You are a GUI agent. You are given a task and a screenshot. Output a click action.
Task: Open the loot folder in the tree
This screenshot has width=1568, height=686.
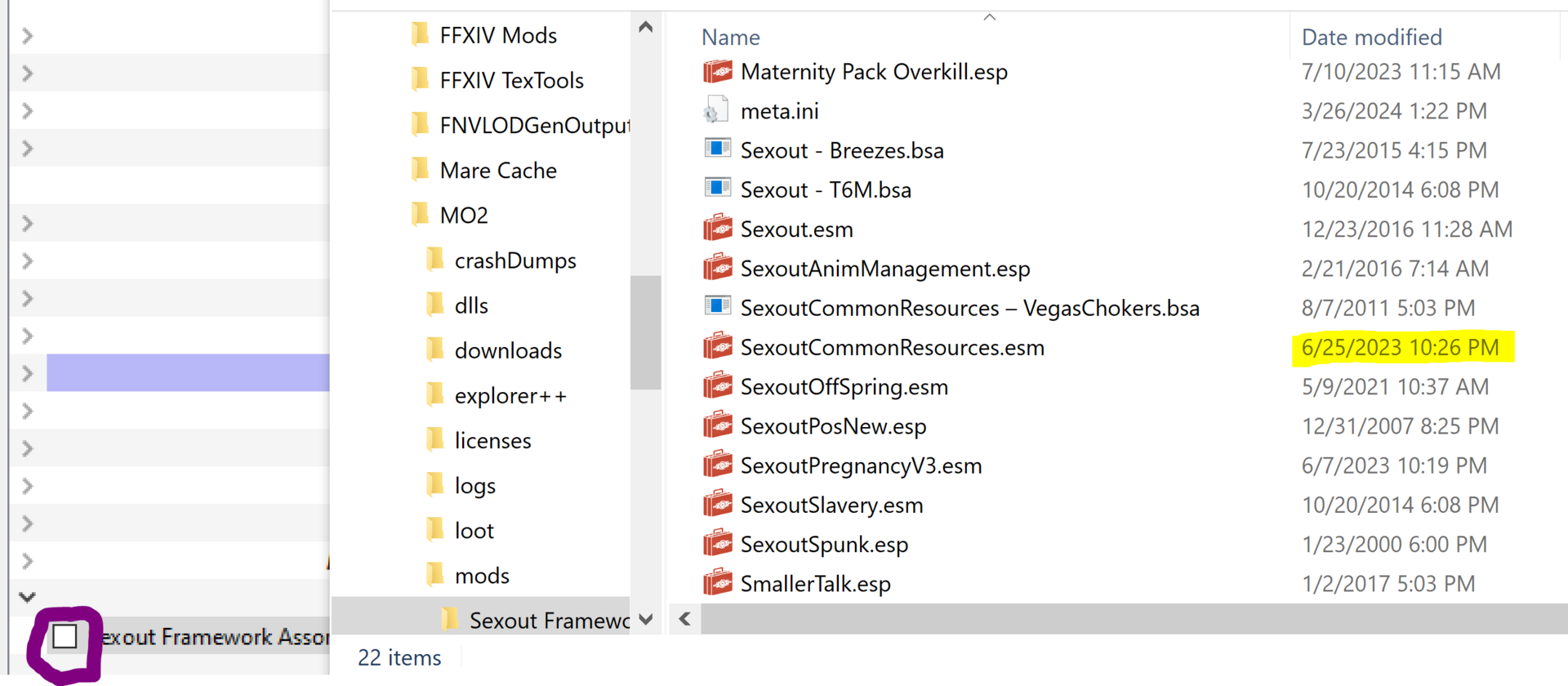pos(474,531)
